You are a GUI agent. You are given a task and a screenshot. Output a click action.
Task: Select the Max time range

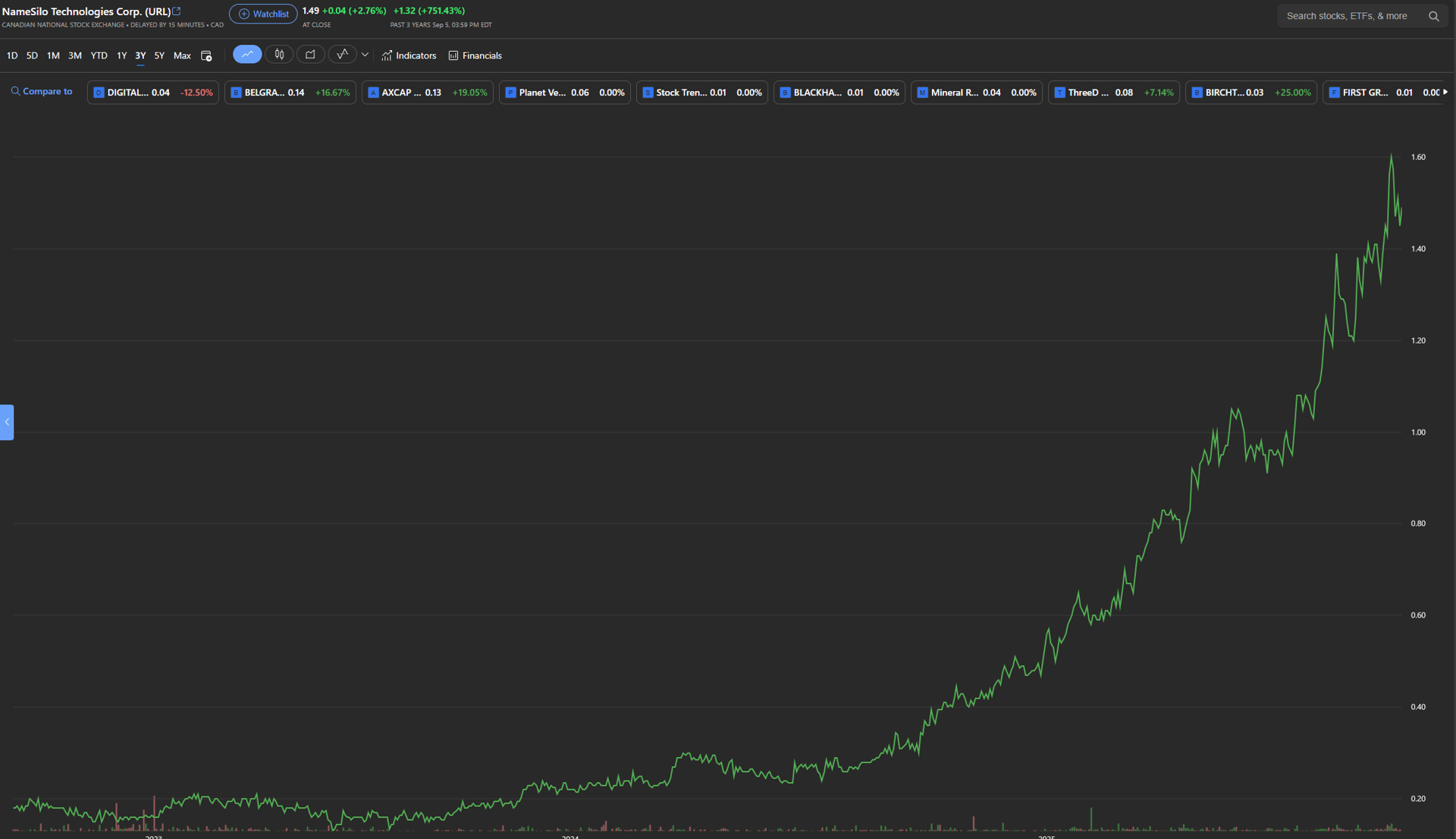pos(182,55)
